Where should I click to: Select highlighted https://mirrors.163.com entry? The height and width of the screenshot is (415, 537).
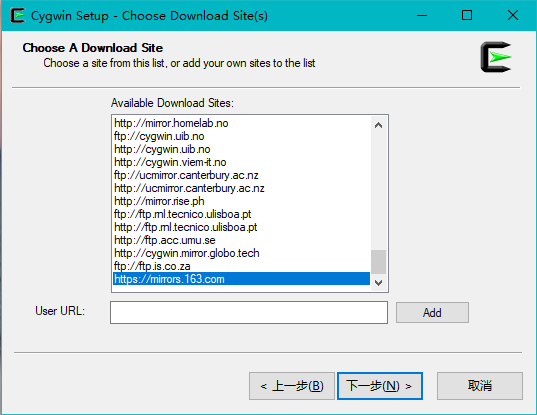241,279
